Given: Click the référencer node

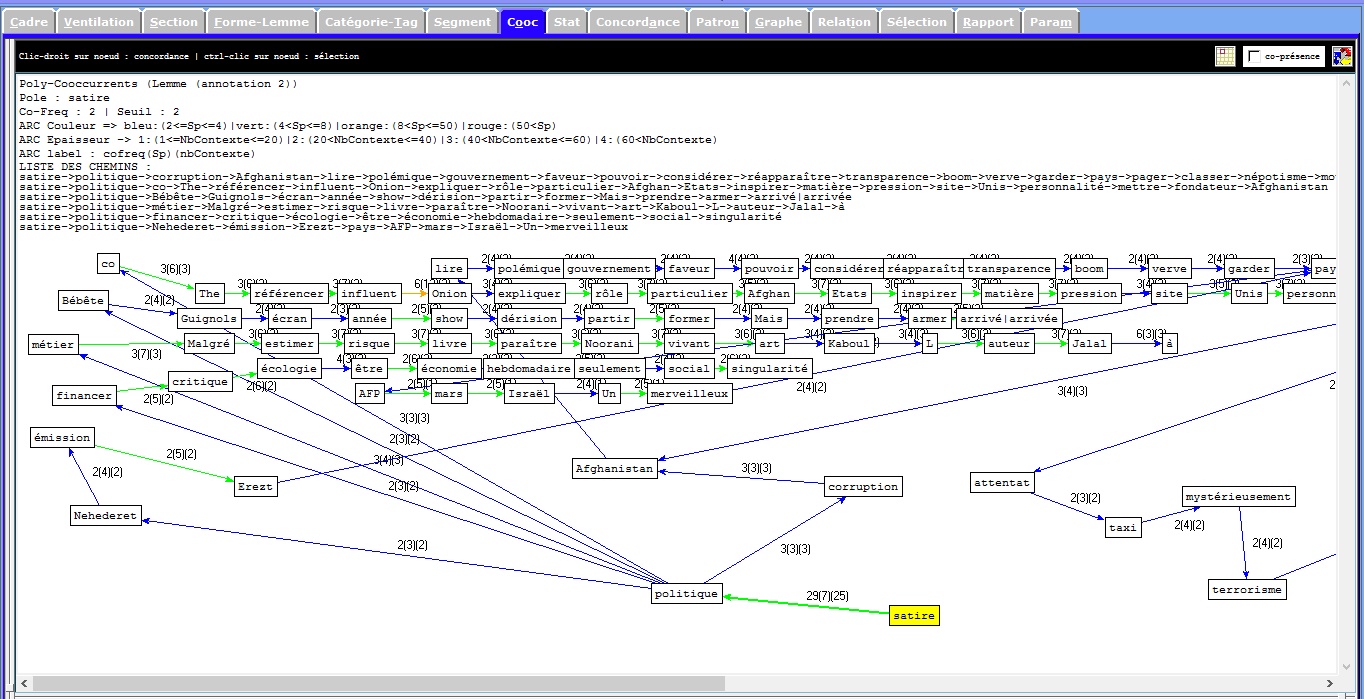Looking at the screenshot, I should tap(289, 294).
